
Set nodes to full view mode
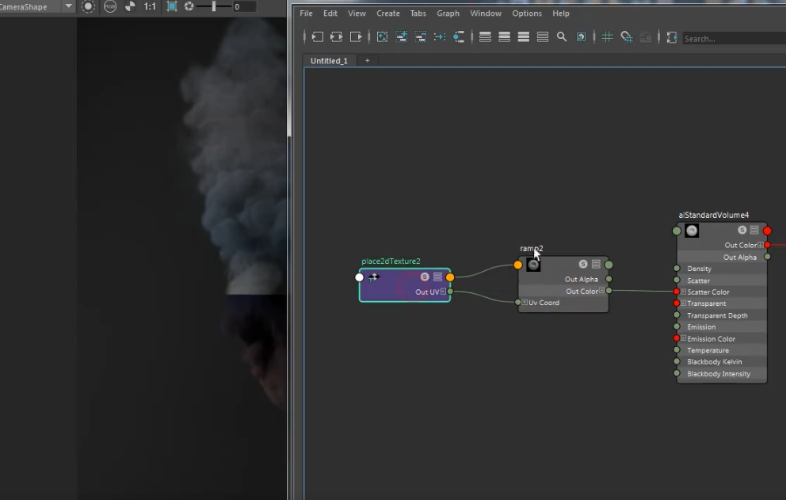[523, 37]
